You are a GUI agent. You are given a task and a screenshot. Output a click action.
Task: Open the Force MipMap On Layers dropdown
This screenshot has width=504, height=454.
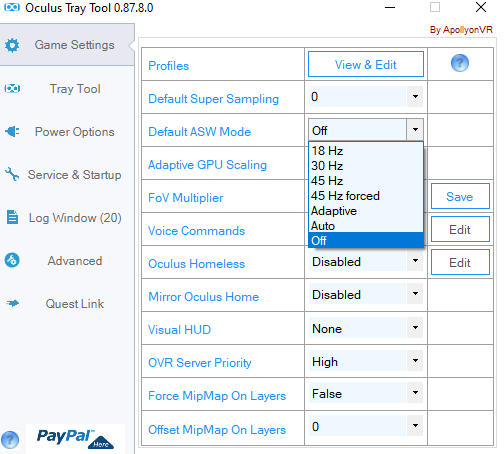pyautogui.click(x=415, y=392)
